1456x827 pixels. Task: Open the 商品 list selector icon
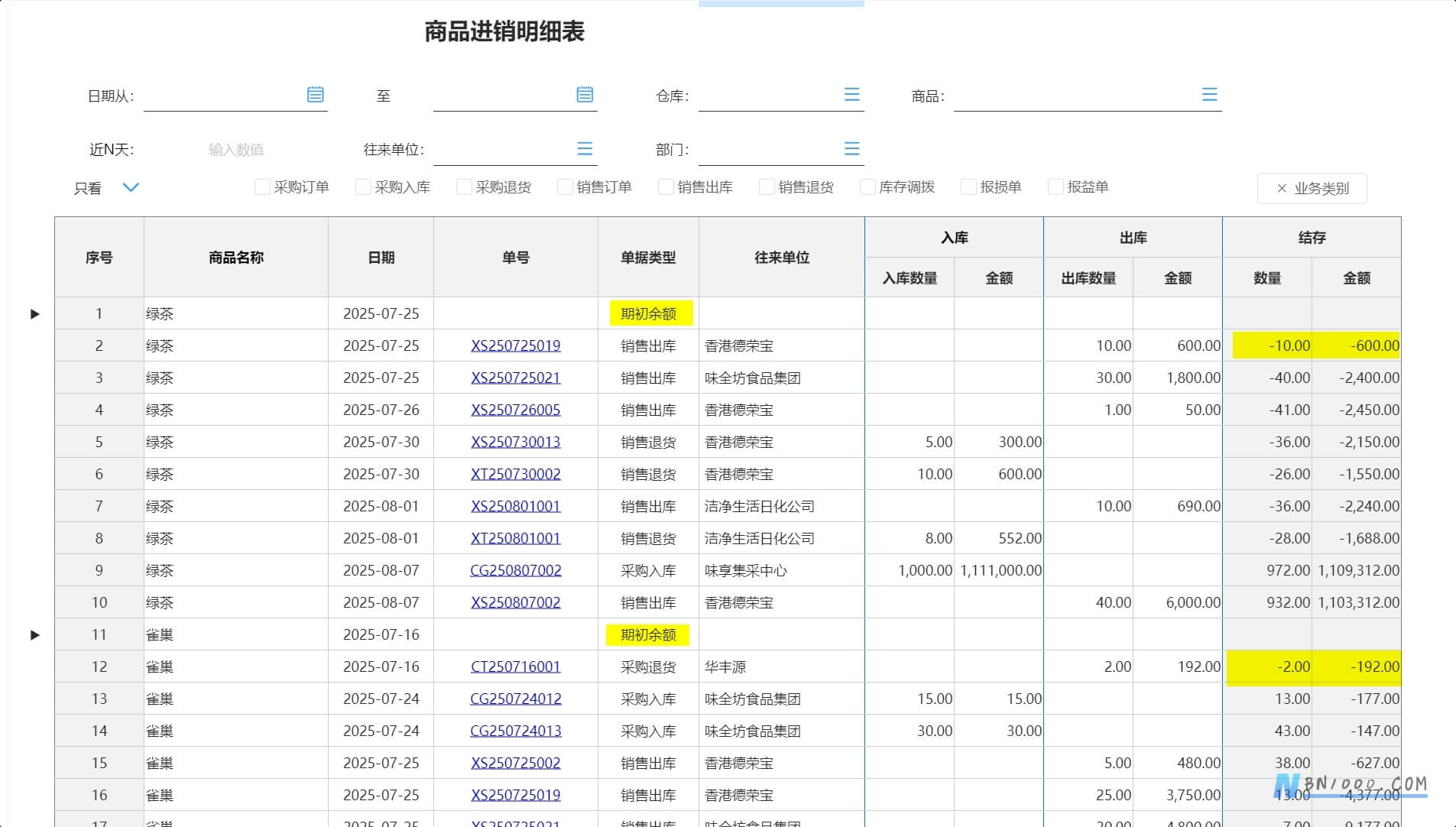coord(1209,94)
